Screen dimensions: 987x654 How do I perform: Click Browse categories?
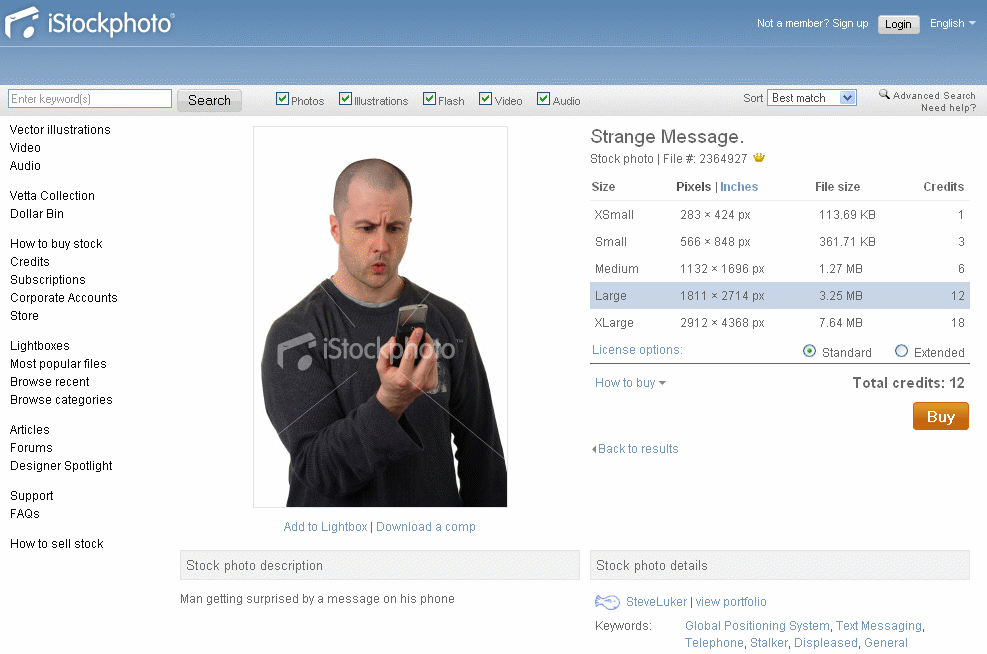(x=61, y=400)
